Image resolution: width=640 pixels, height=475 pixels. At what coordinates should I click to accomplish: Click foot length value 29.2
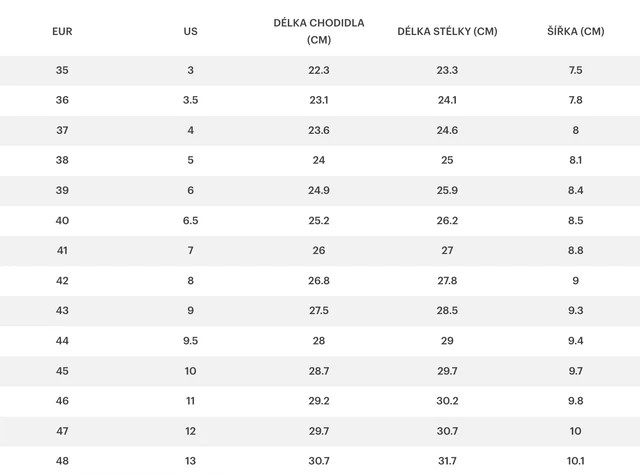point(319,401)
